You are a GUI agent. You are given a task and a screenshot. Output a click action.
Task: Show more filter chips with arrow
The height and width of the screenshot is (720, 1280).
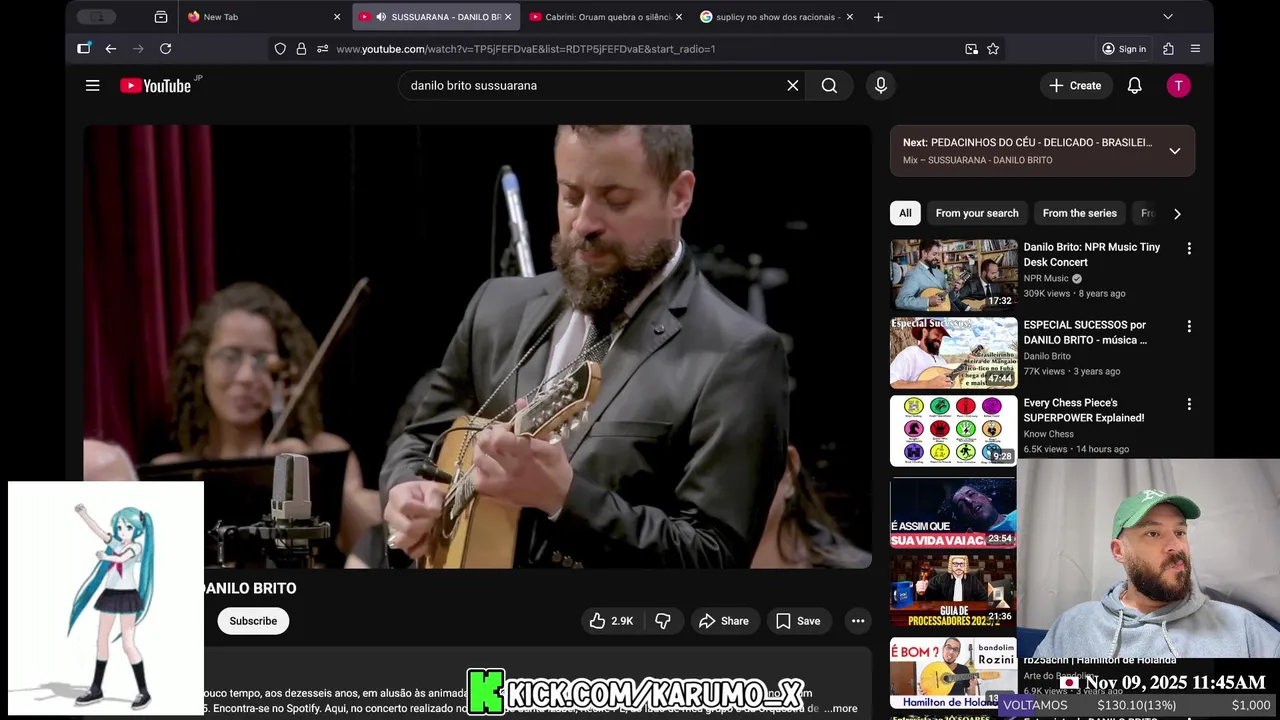(x=1177, y=213)
